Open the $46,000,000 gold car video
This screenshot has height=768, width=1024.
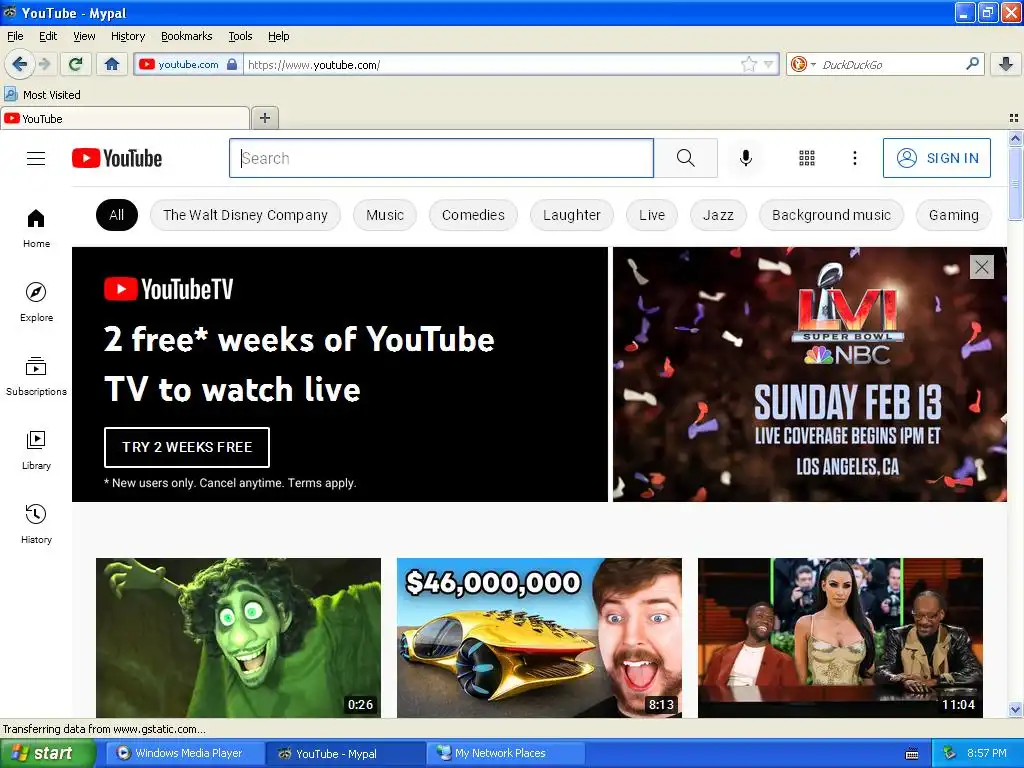point(539,638)
